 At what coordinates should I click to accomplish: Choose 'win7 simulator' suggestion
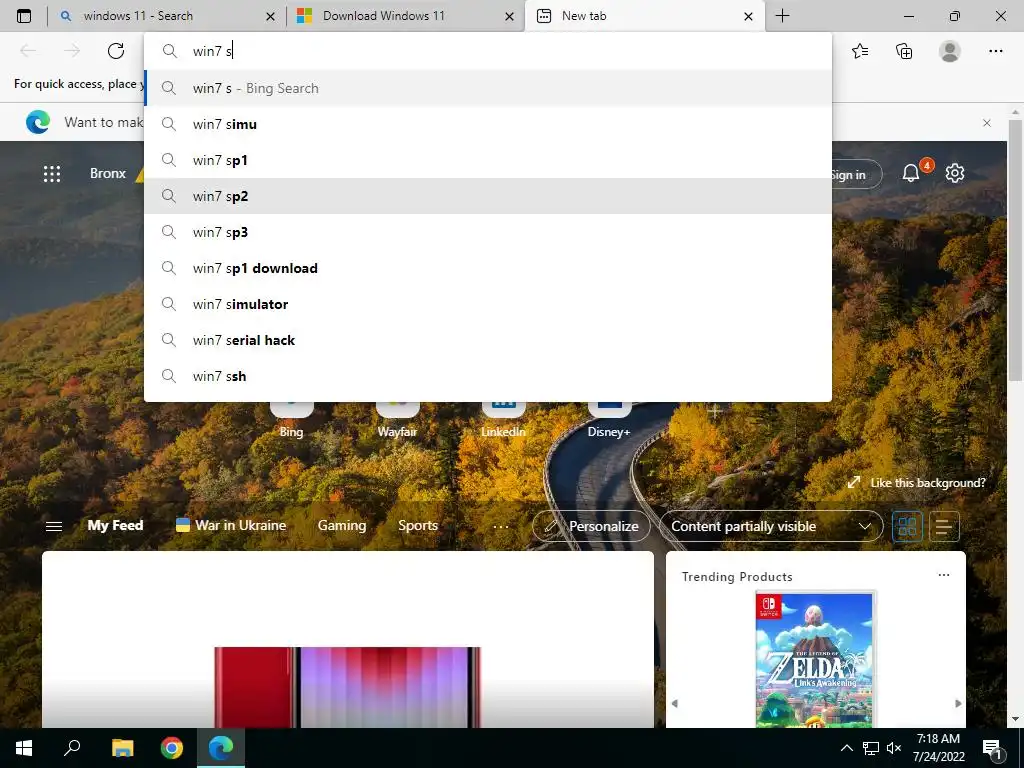488,304
